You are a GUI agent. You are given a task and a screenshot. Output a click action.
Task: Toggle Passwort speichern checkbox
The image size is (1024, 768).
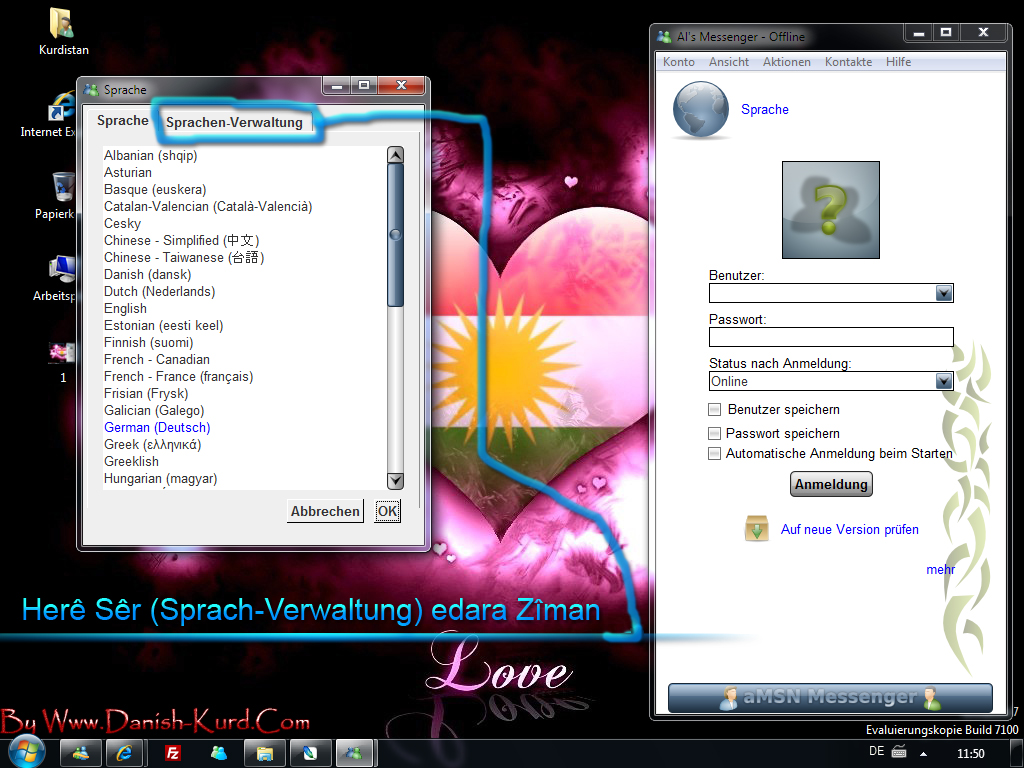(x=714, y=433)
